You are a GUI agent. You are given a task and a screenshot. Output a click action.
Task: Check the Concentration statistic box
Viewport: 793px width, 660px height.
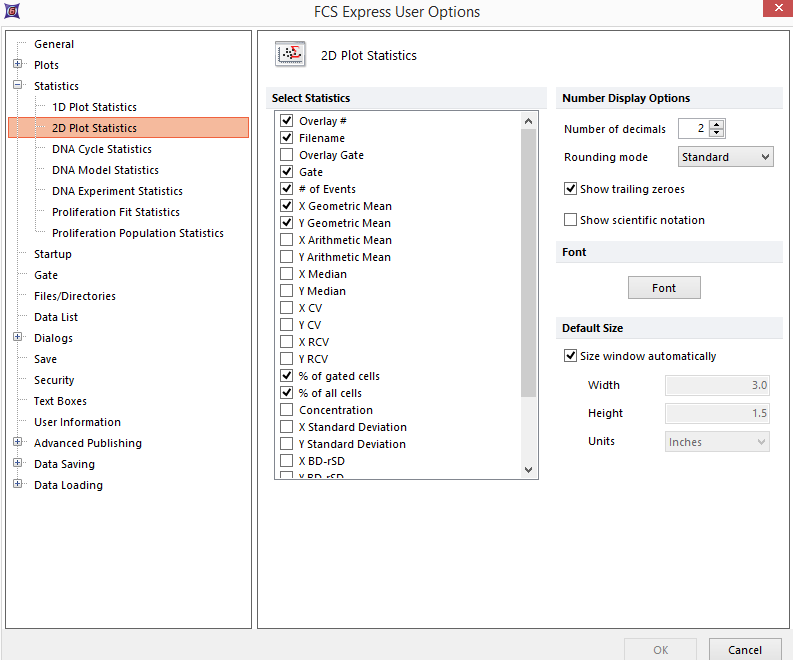point(287,410)
